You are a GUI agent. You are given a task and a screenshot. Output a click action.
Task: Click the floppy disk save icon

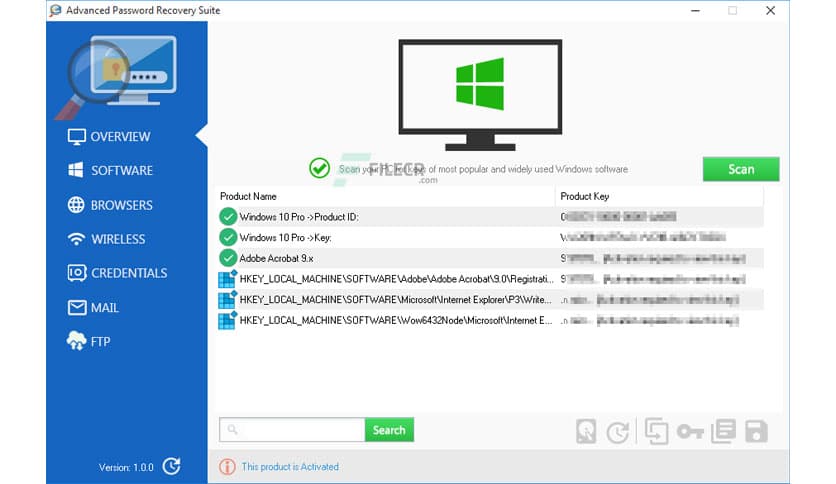click(756, 431)
